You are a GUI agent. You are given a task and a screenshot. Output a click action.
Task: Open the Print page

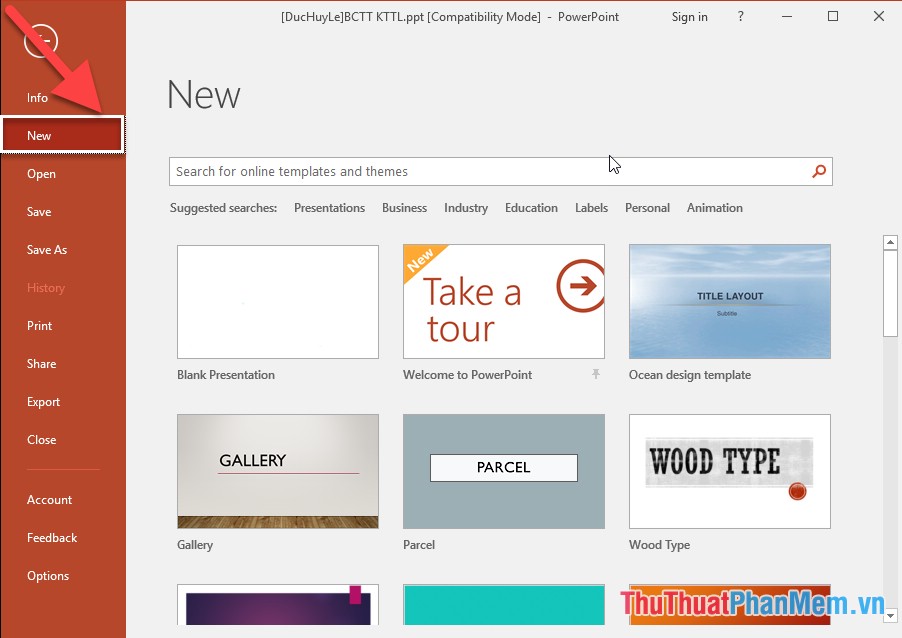click(x=39, y=326)
